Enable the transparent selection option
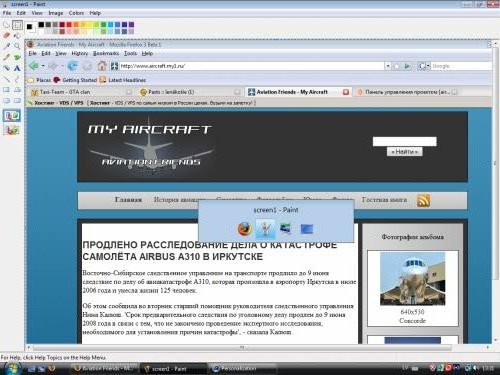The height and width of the screenshot is (375, 500). [x=12, y=130]
